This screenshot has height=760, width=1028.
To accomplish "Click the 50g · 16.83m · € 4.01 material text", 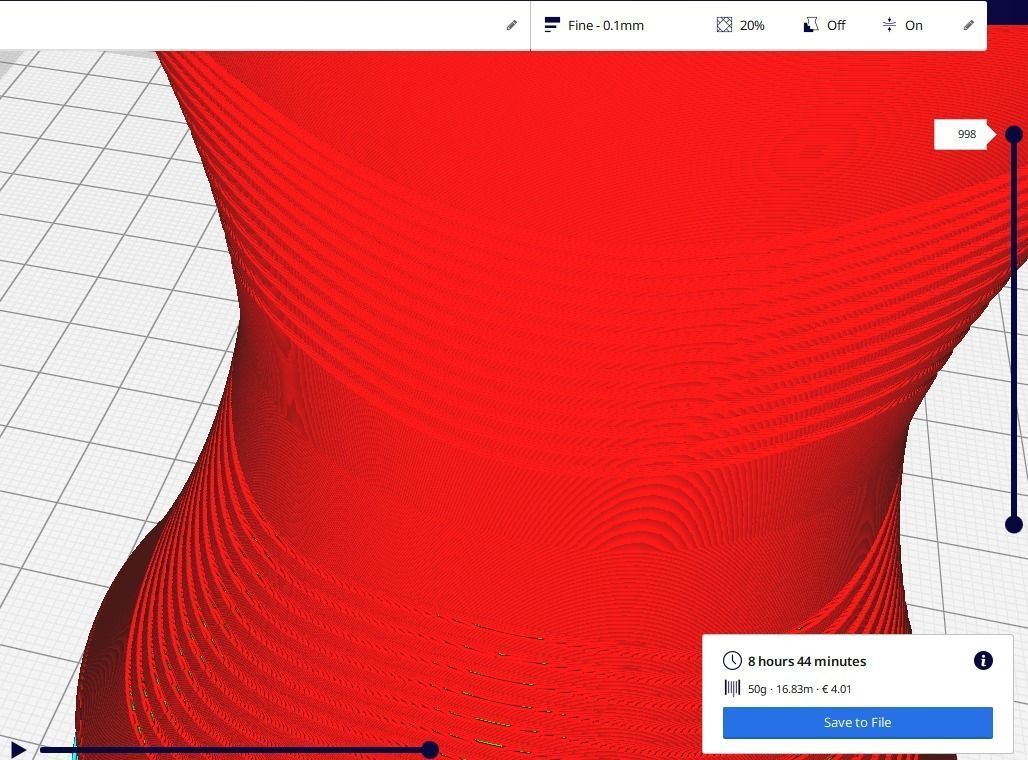I will point(799,689).
